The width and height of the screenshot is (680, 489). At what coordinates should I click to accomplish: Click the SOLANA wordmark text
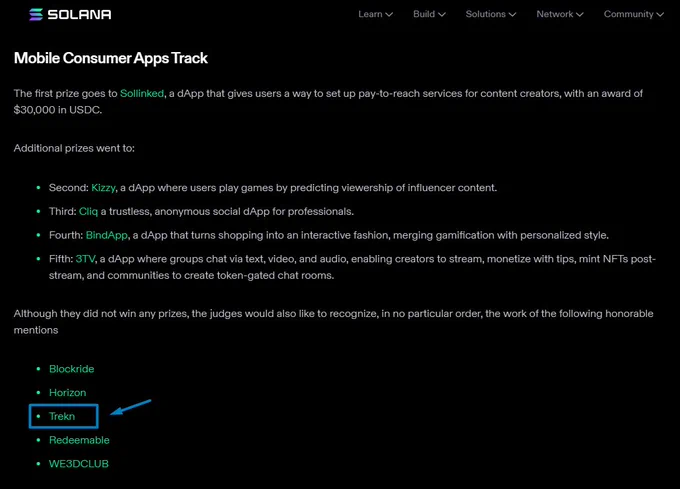click(79, 15)
